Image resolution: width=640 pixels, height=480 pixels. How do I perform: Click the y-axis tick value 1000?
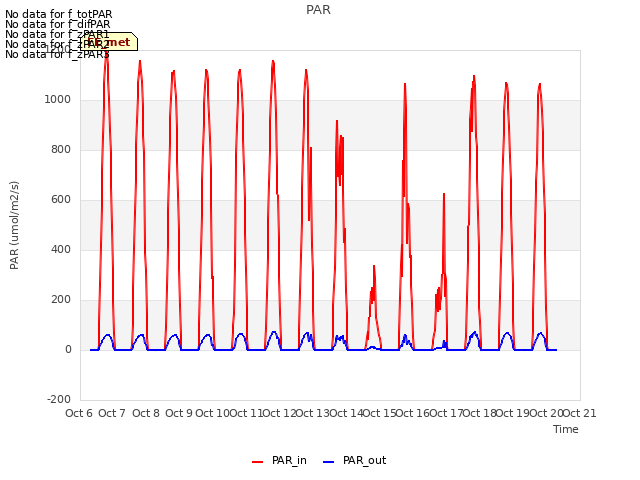pos(58,100)
